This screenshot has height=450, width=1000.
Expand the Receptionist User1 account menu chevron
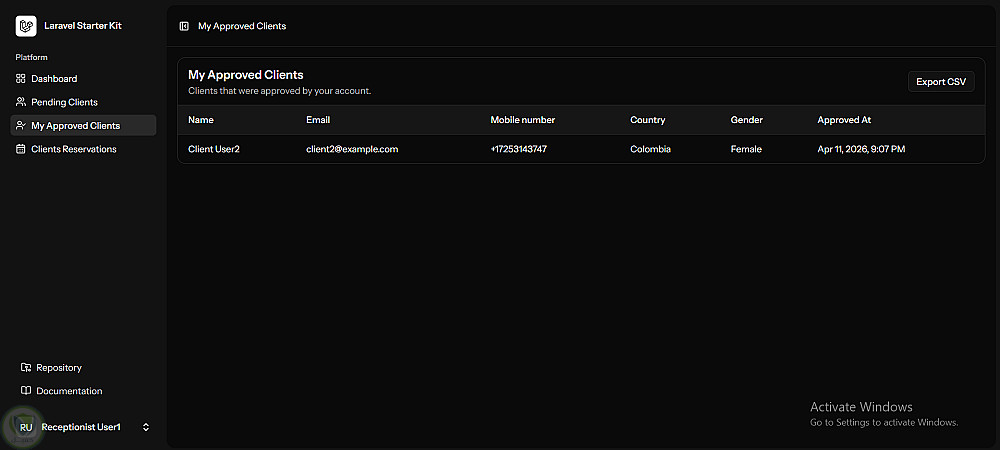click(x=146, y=427)
